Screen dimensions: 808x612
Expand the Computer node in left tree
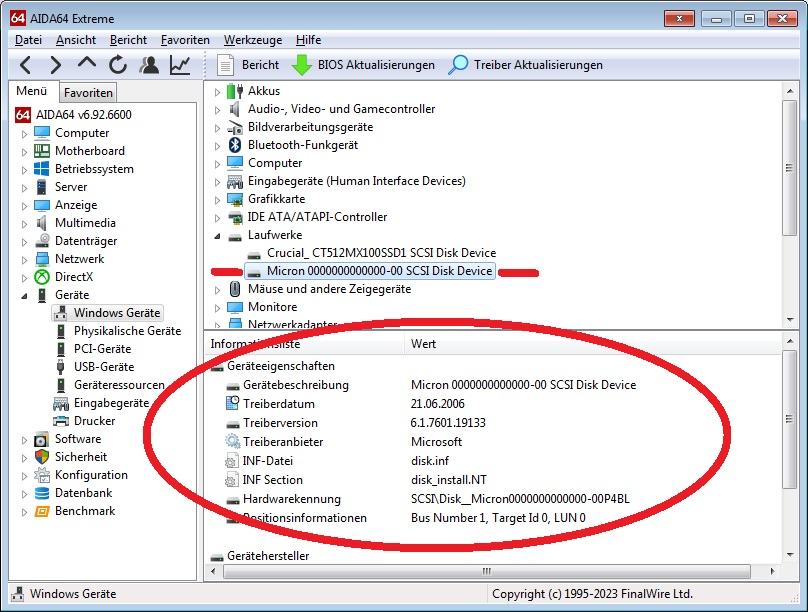click(x=24, y=134)
